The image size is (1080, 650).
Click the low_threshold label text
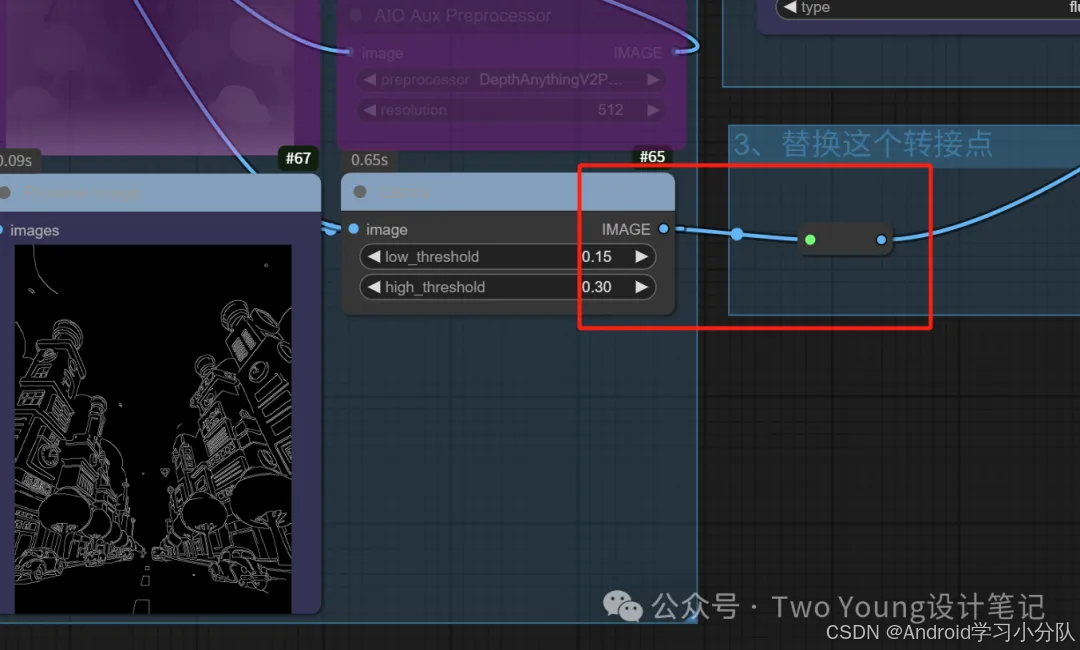click(x=432, y=257)
